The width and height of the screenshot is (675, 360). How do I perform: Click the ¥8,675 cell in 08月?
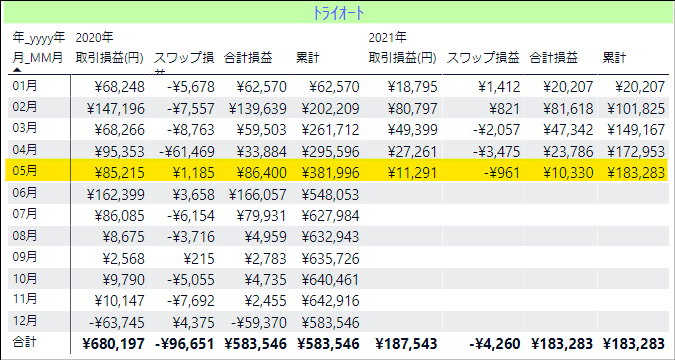124,237
